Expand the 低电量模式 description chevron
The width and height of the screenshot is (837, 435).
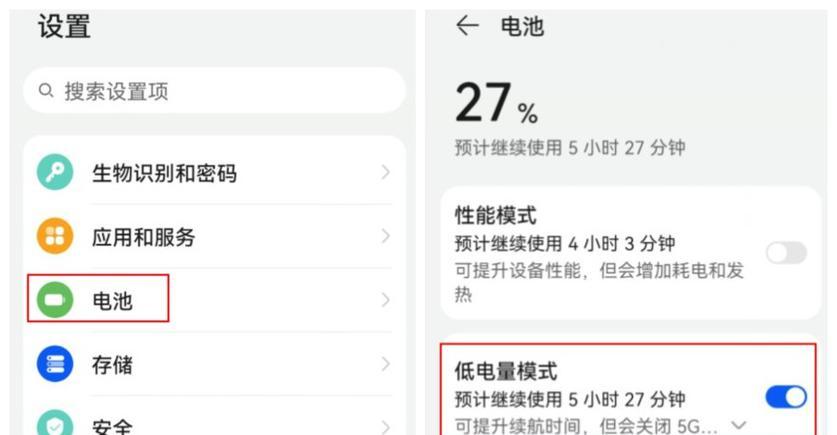(739, 425)
